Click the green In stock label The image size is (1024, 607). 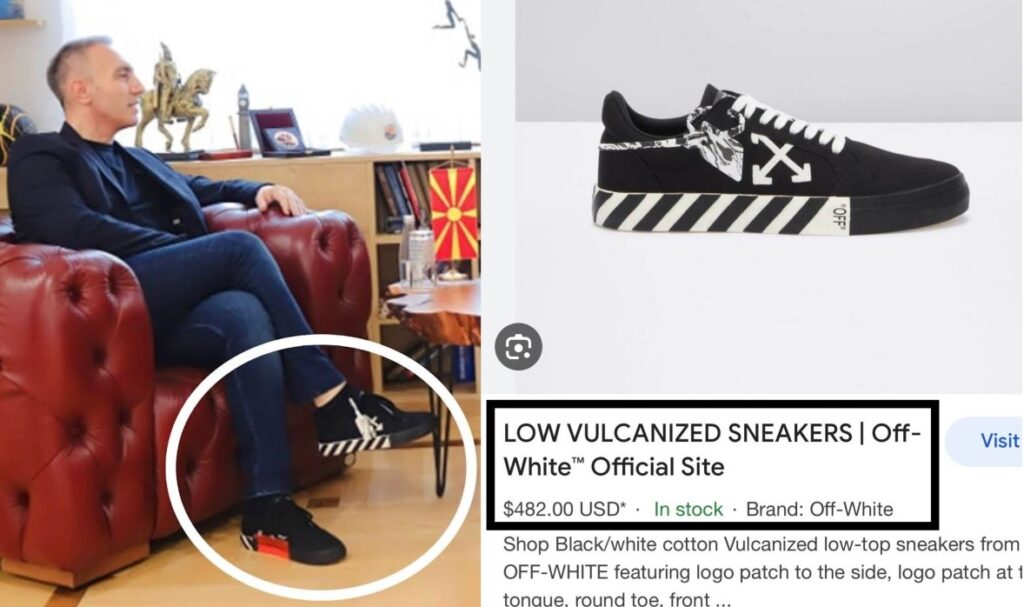(x=688, y=509)
